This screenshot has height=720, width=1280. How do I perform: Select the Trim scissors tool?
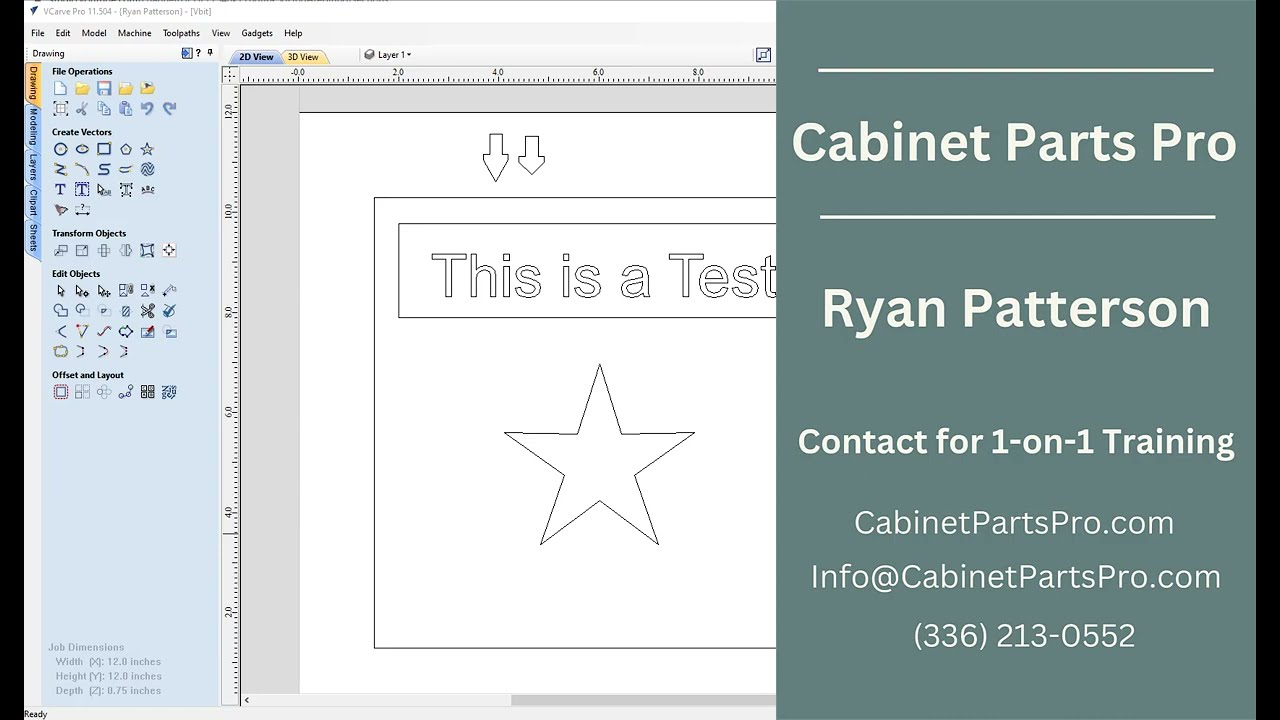click(147, 311)
